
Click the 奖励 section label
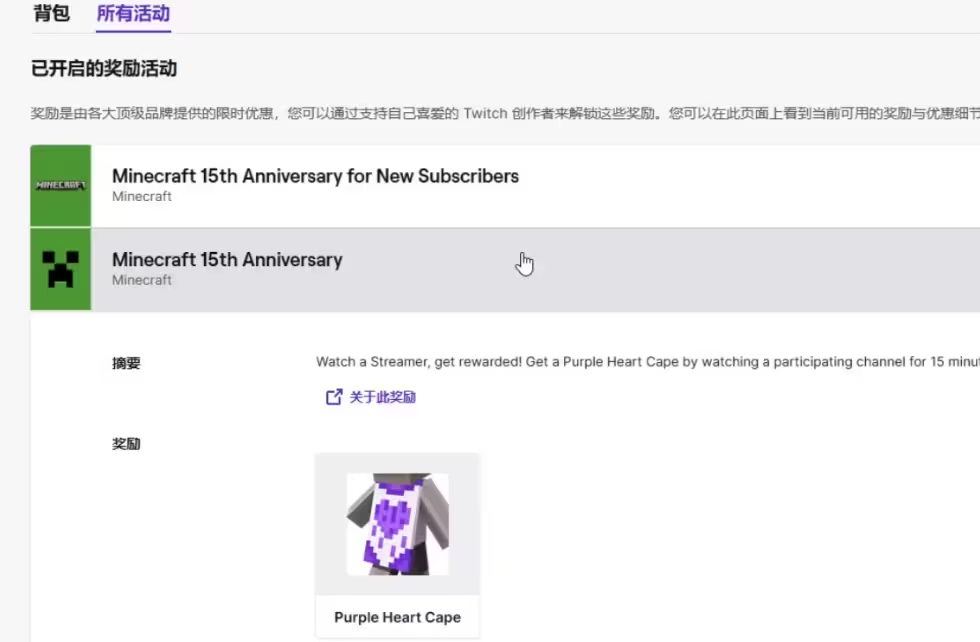126,444
